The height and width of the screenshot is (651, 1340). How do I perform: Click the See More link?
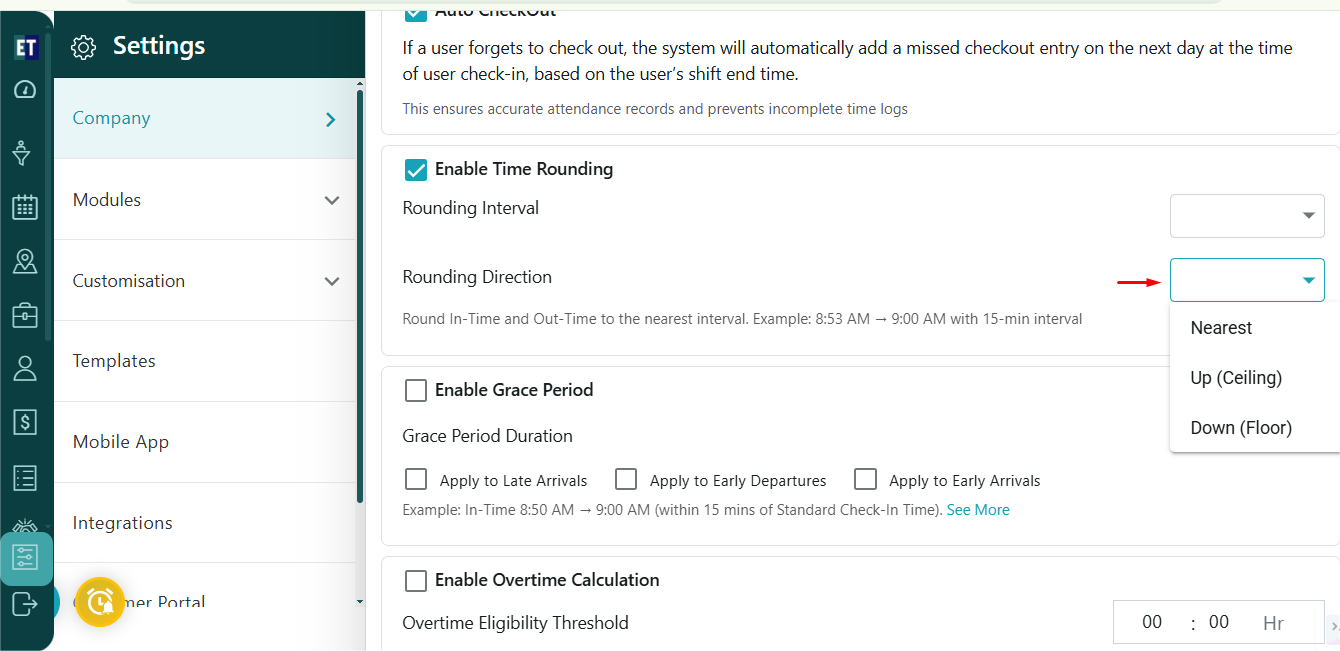click(977, 510)
